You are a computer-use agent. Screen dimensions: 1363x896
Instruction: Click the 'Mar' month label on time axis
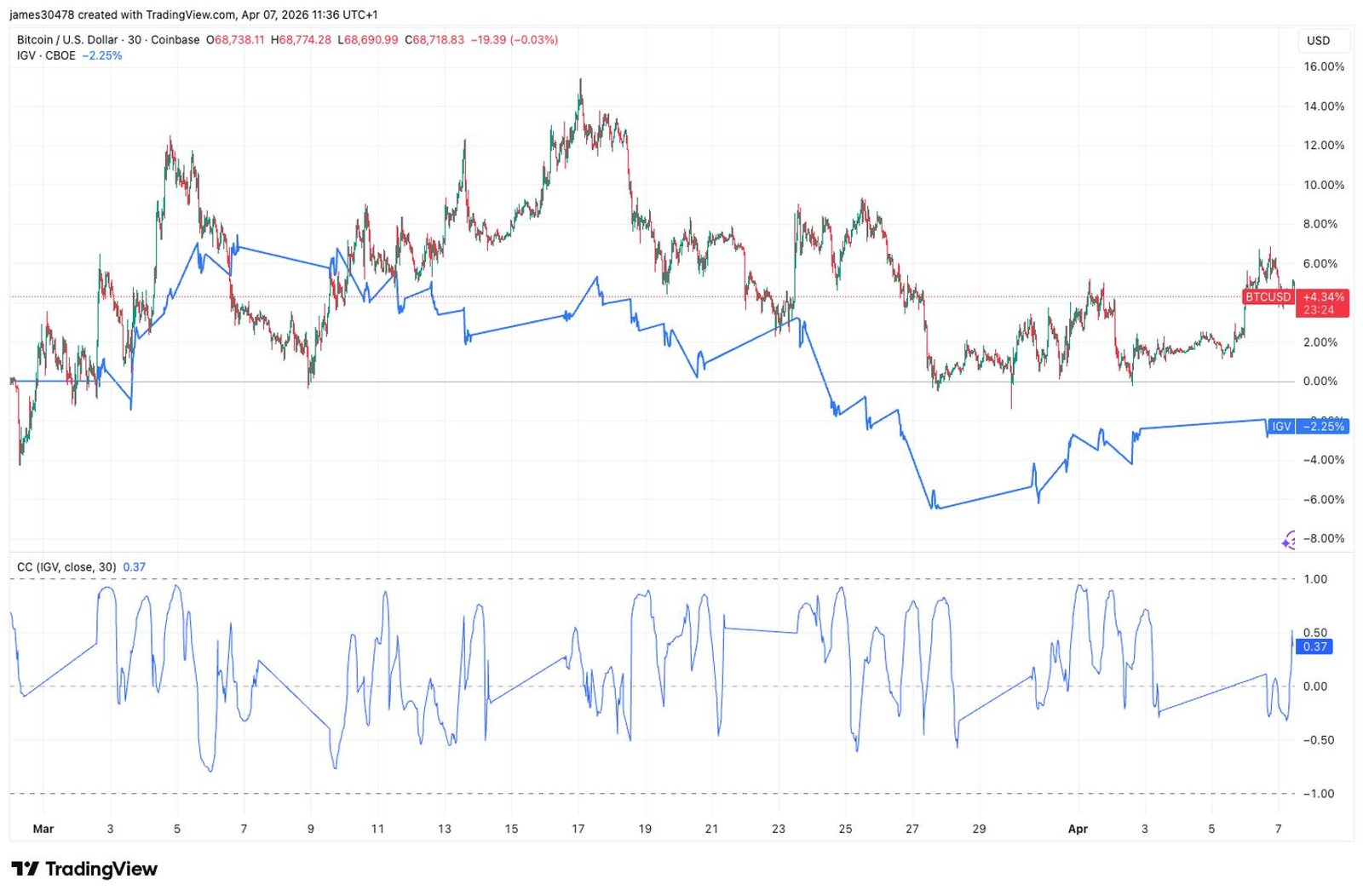(x=43, y=829)
